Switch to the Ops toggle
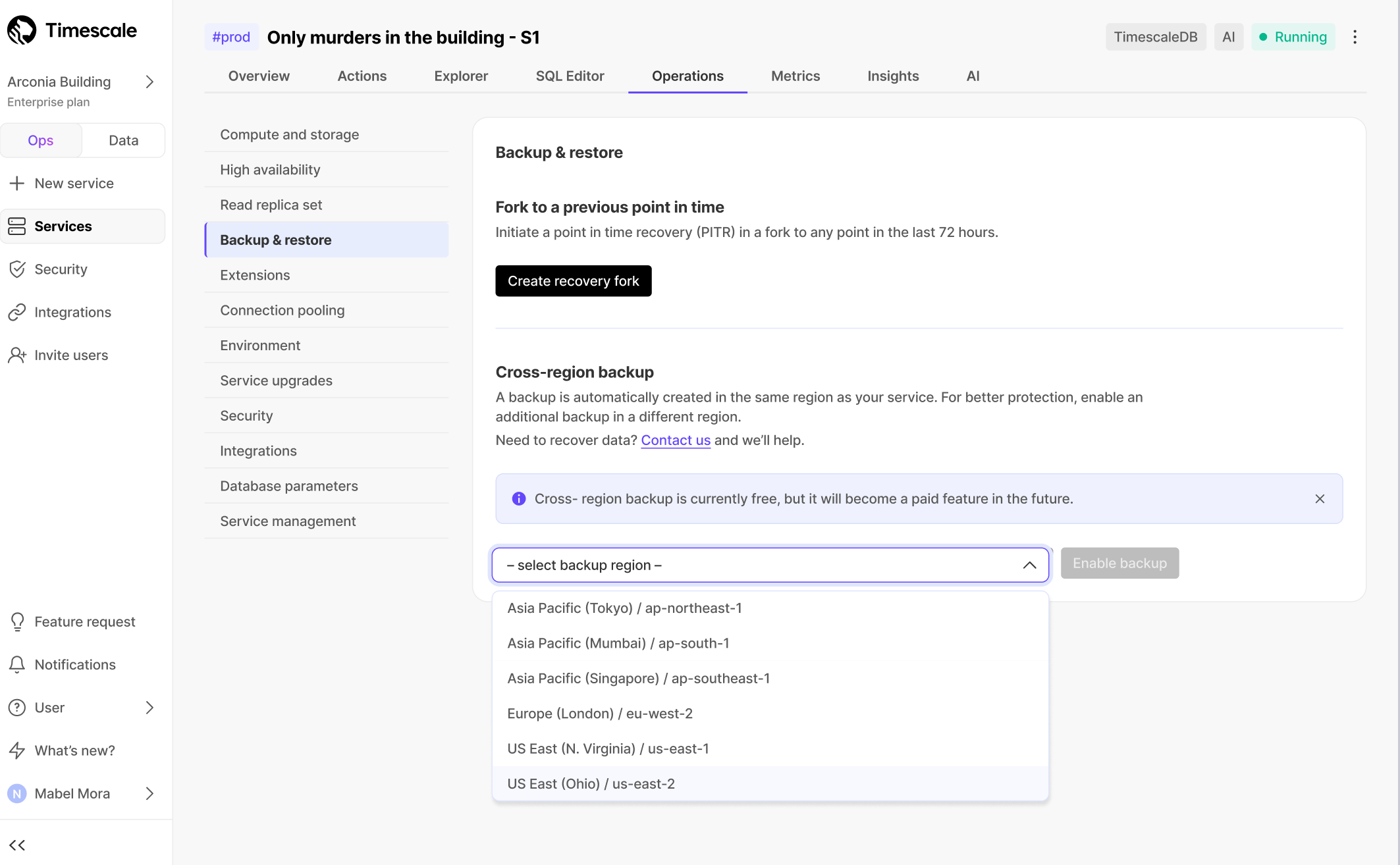 point(41,140)
